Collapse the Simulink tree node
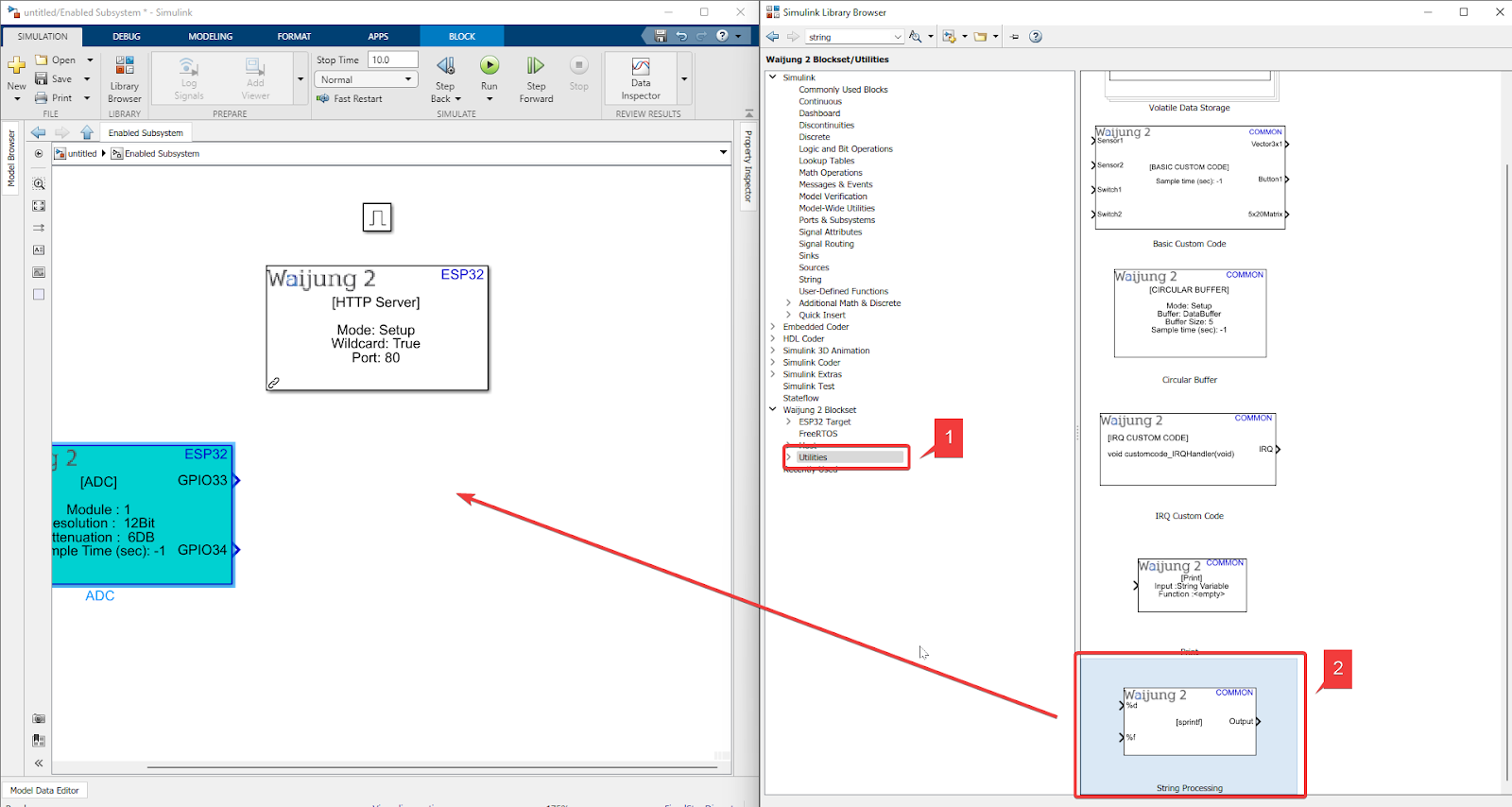Viewport: 1512px width, 807px height. (x=773, y=77)
